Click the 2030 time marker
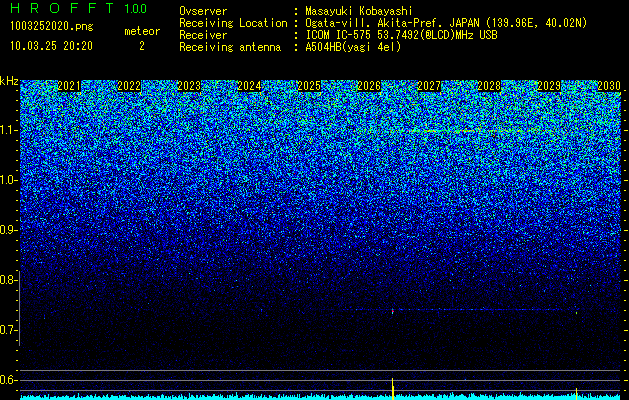The width and height of the screenshot is (629, 400). (609, 86)
